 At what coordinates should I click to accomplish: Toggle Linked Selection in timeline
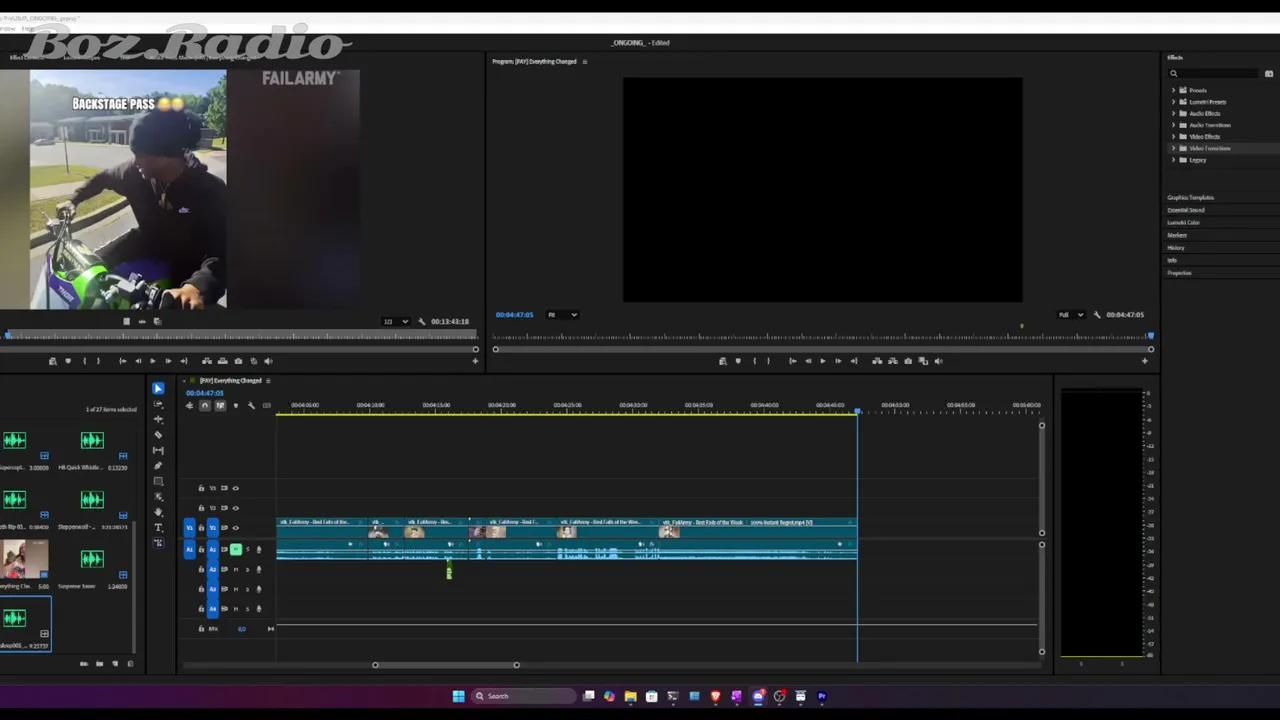click(x=220, y=405)
